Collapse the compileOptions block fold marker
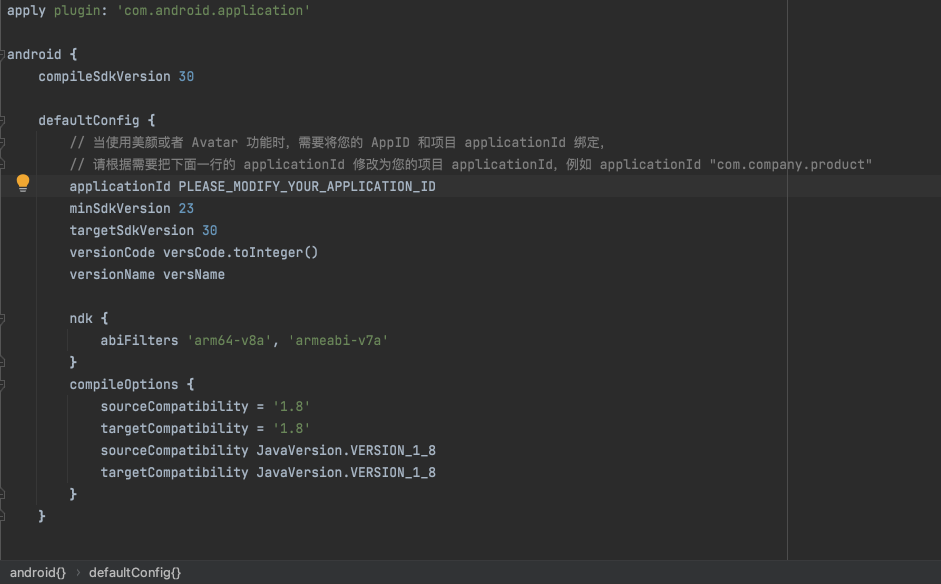941x584 pixels. (3, 384)
